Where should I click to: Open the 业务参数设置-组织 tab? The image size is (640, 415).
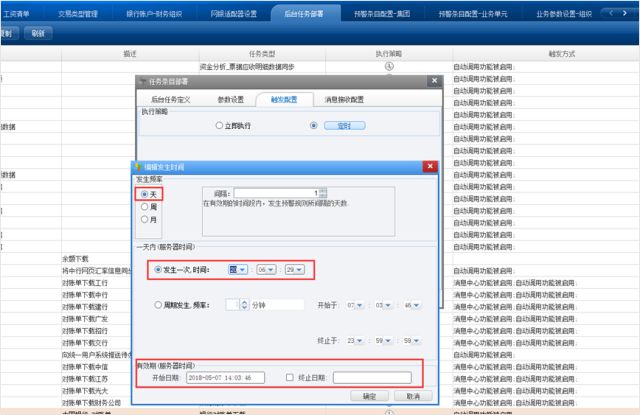564,14
